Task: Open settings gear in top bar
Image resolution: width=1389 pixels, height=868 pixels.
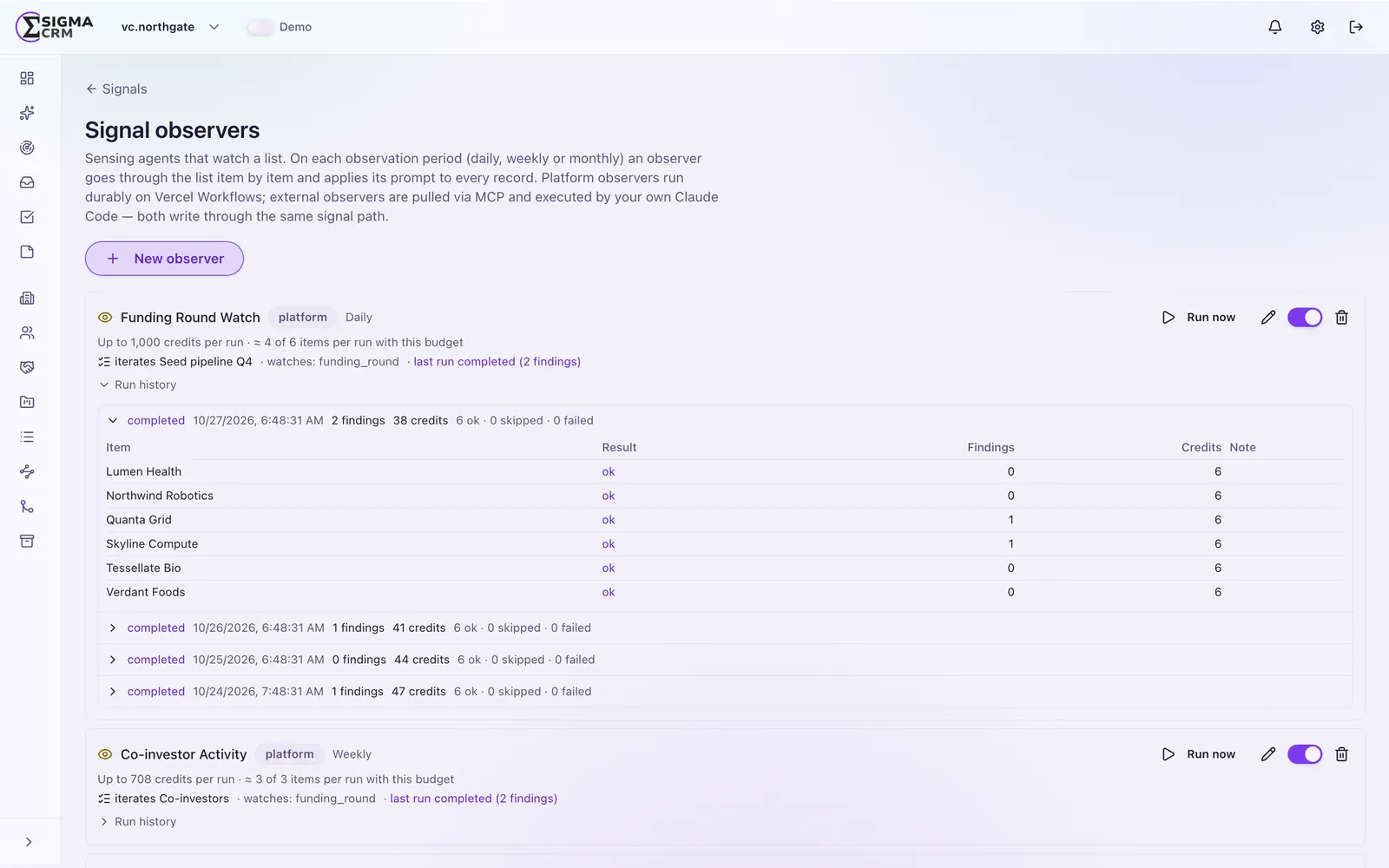Action: click(1317, 27)
